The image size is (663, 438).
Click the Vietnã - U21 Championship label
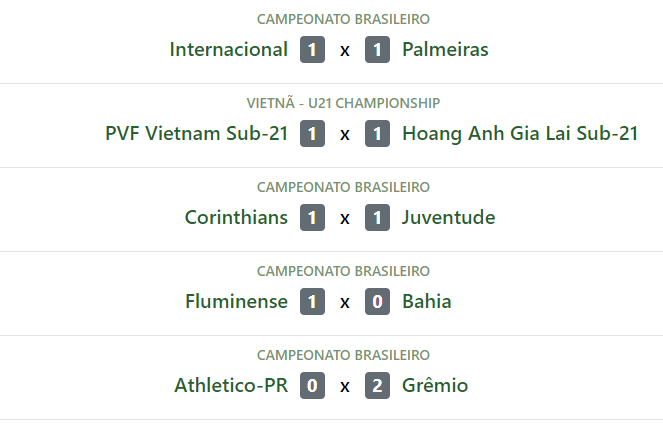click(343, 103)
